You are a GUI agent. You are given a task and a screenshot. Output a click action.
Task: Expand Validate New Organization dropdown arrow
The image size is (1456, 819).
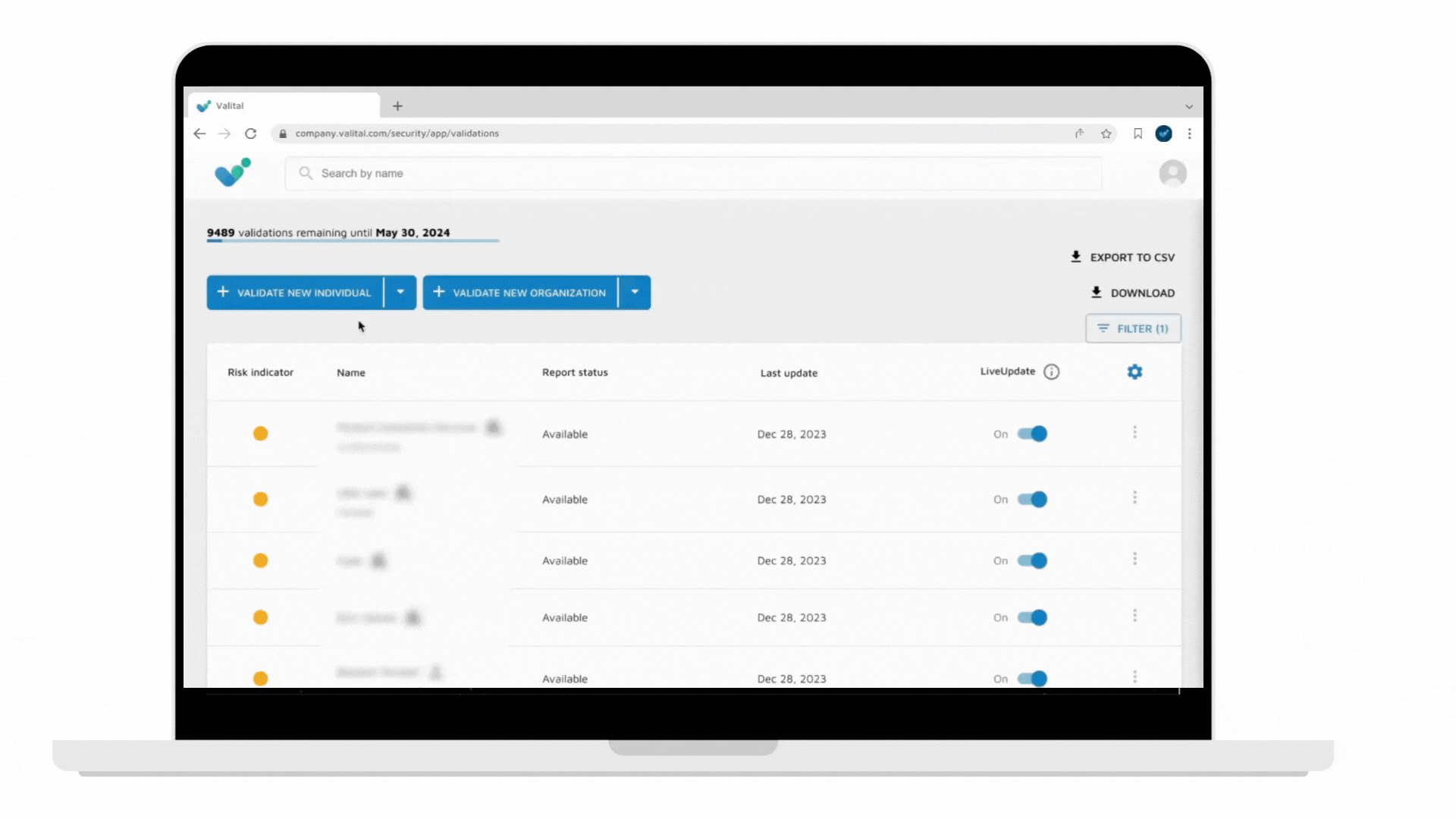(x=635, y=292)
